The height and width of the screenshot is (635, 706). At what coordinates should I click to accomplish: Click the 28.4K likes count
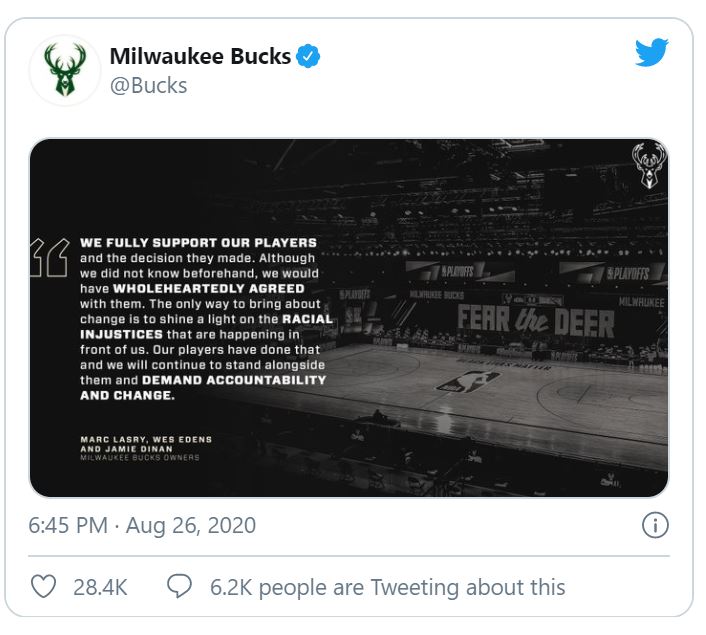[x=100, y=587]
